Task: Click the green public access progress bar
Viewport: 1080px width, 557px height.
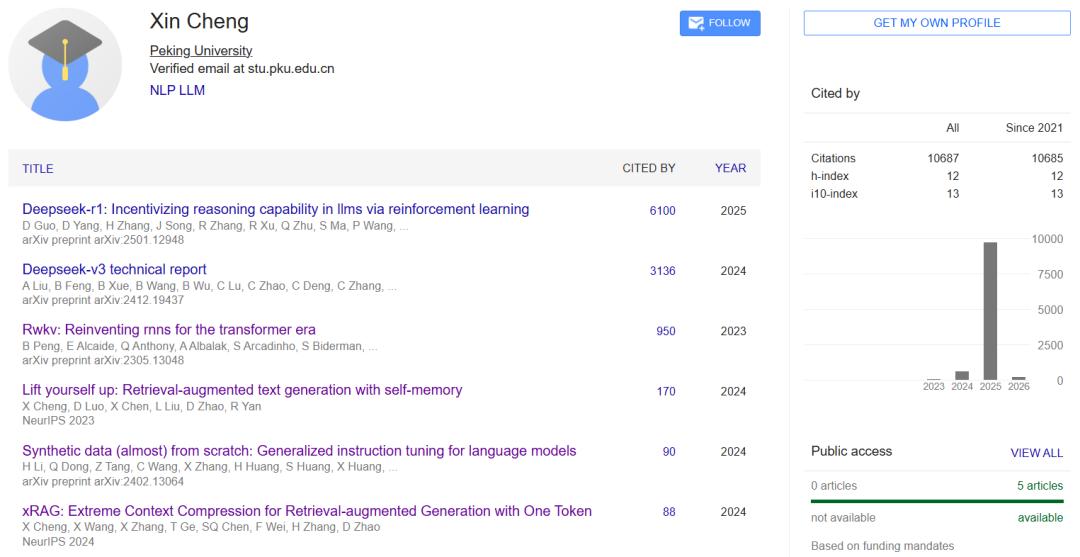Action: tap(936, 501)
